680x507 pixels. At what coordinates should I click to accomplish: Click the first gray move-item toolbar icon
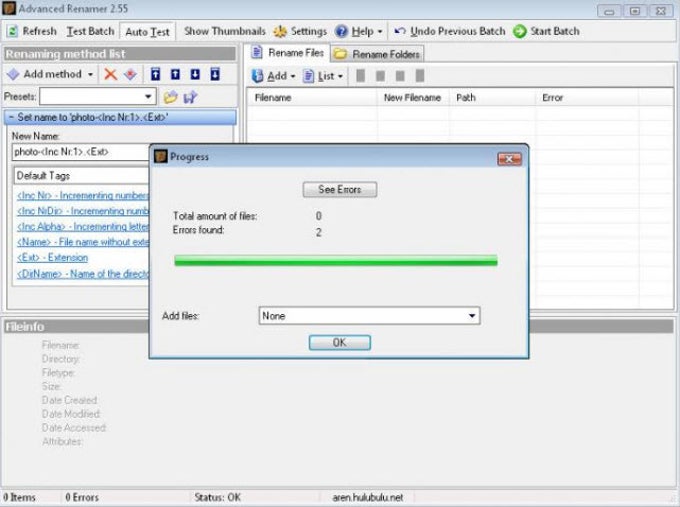pyautogui.click(x=360, y=76)
